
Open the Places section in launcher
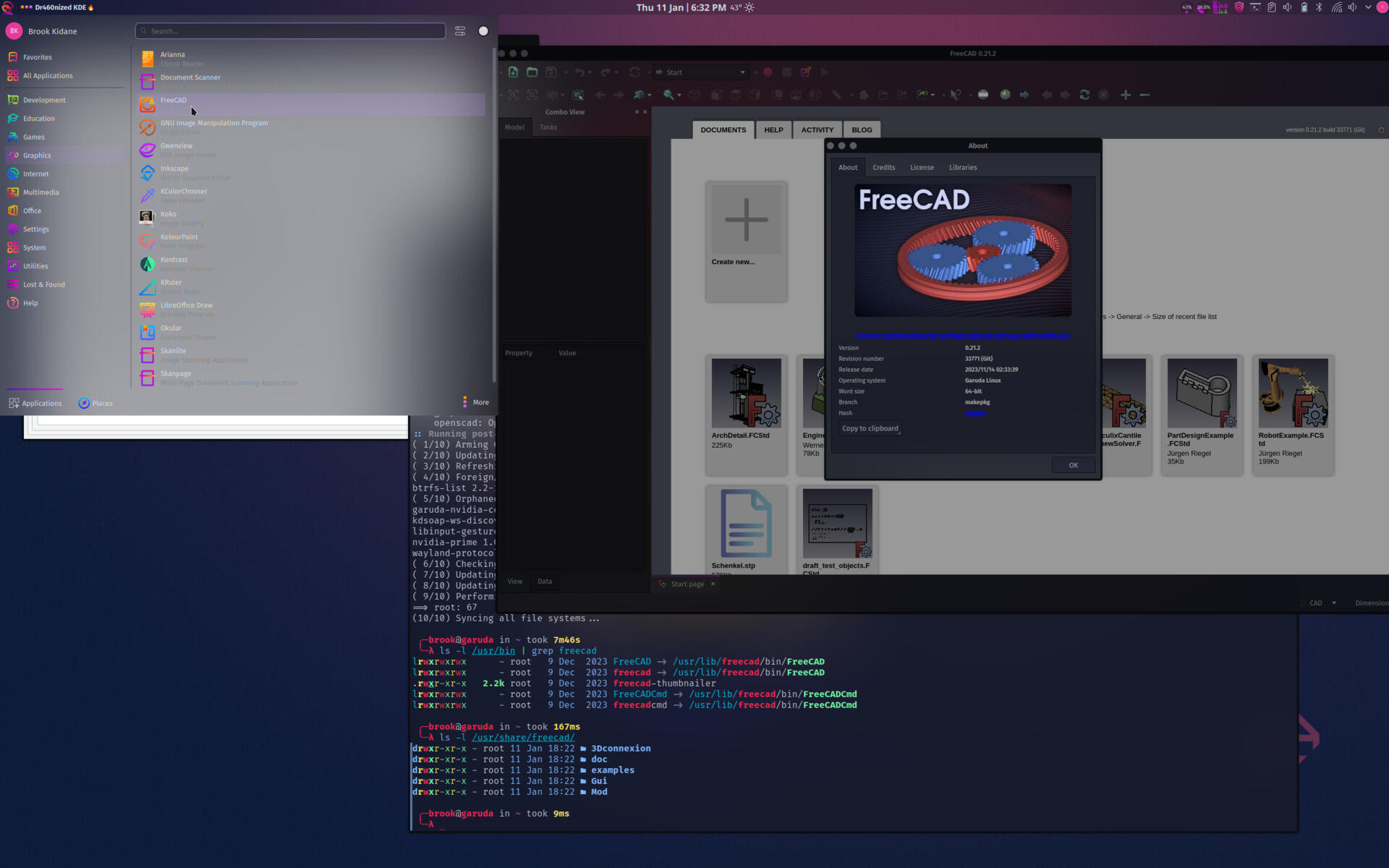click(95, 404)
